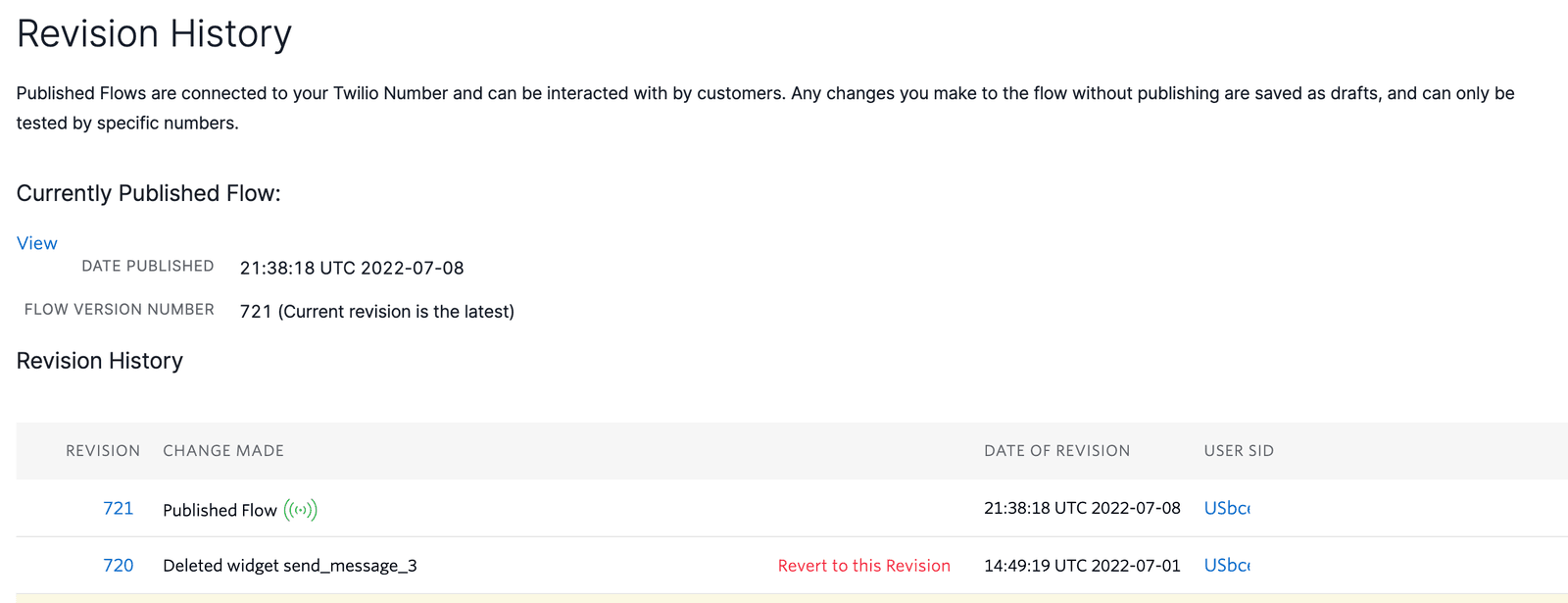Open the User SID for revision 721
1568x603 pixels.
pyautogui.click(x=1226, y=508)
